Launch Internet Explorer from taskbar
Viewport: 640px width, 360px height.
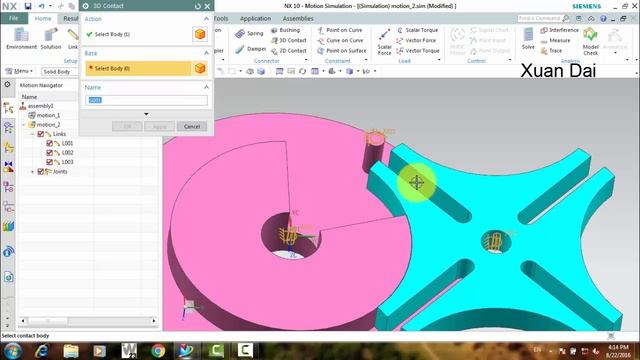coord(41,351)
